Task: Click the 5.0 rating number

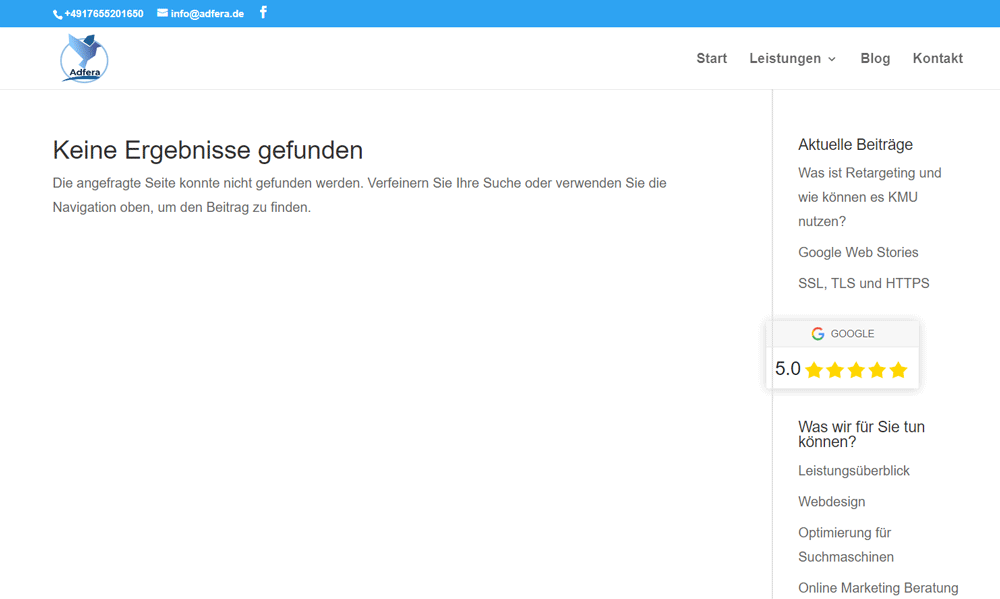Action: (788, 369)
